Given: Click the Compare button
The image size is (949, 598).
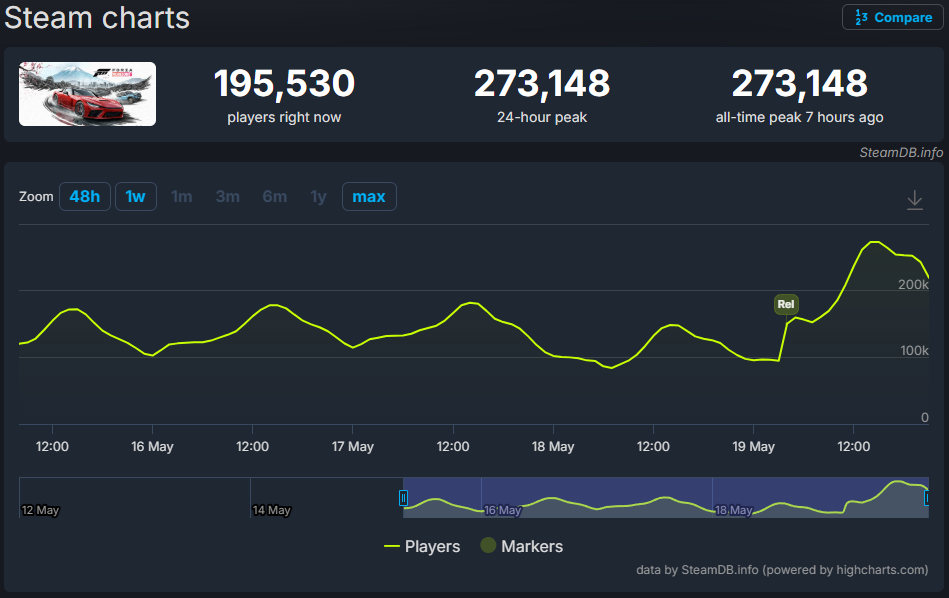Looking at the screenshot, I should pyautogui.click(x=893, y=18).
